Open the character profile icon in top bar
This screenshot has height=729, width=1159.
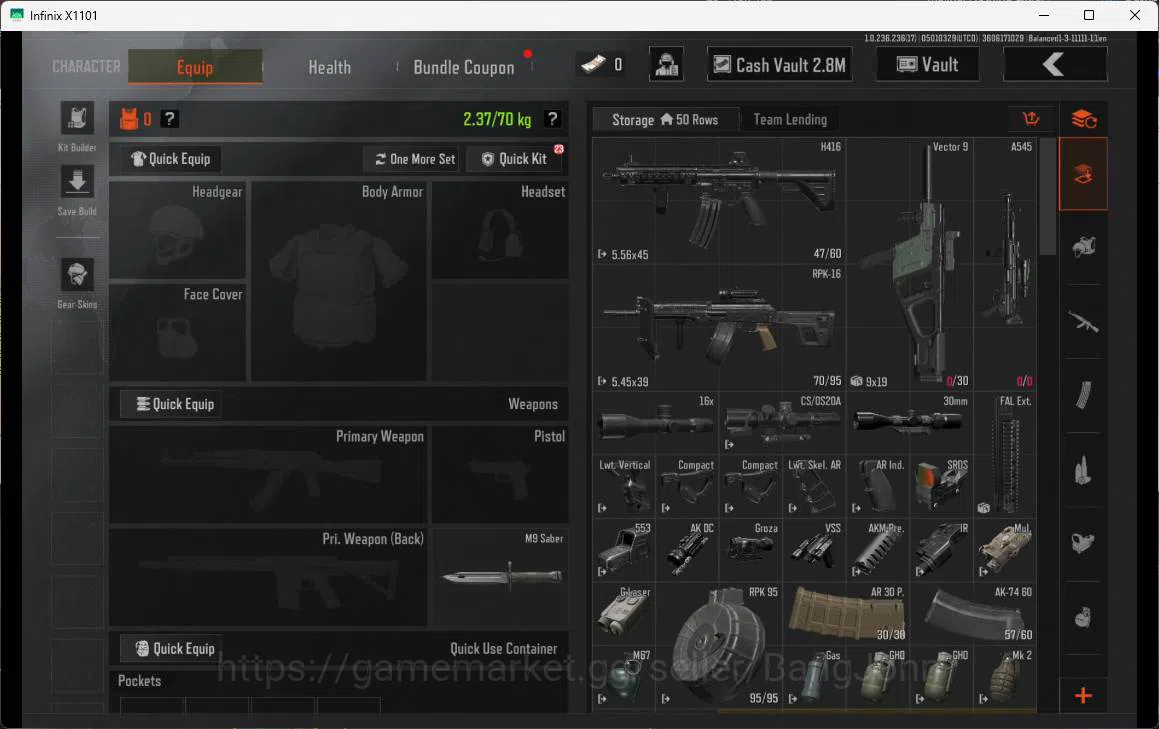[666, 65]
